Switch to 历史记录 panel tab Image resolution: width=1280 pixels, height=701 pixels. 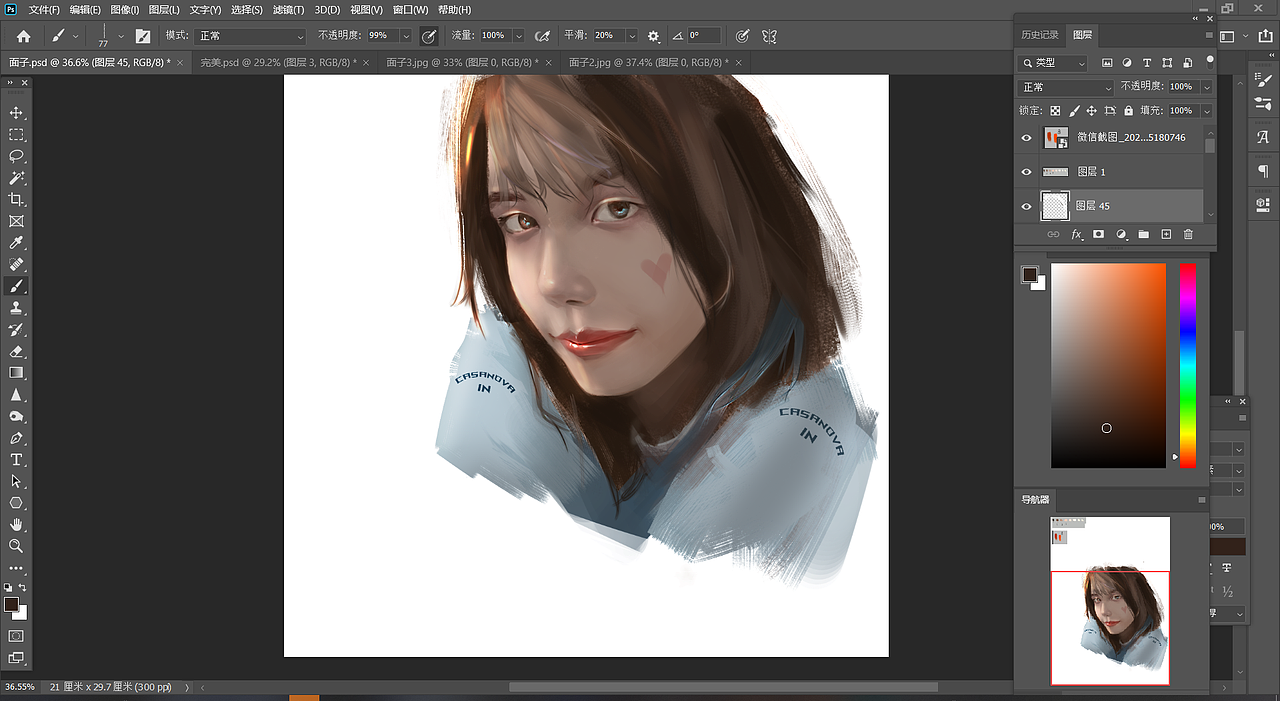coord(1040,35)
